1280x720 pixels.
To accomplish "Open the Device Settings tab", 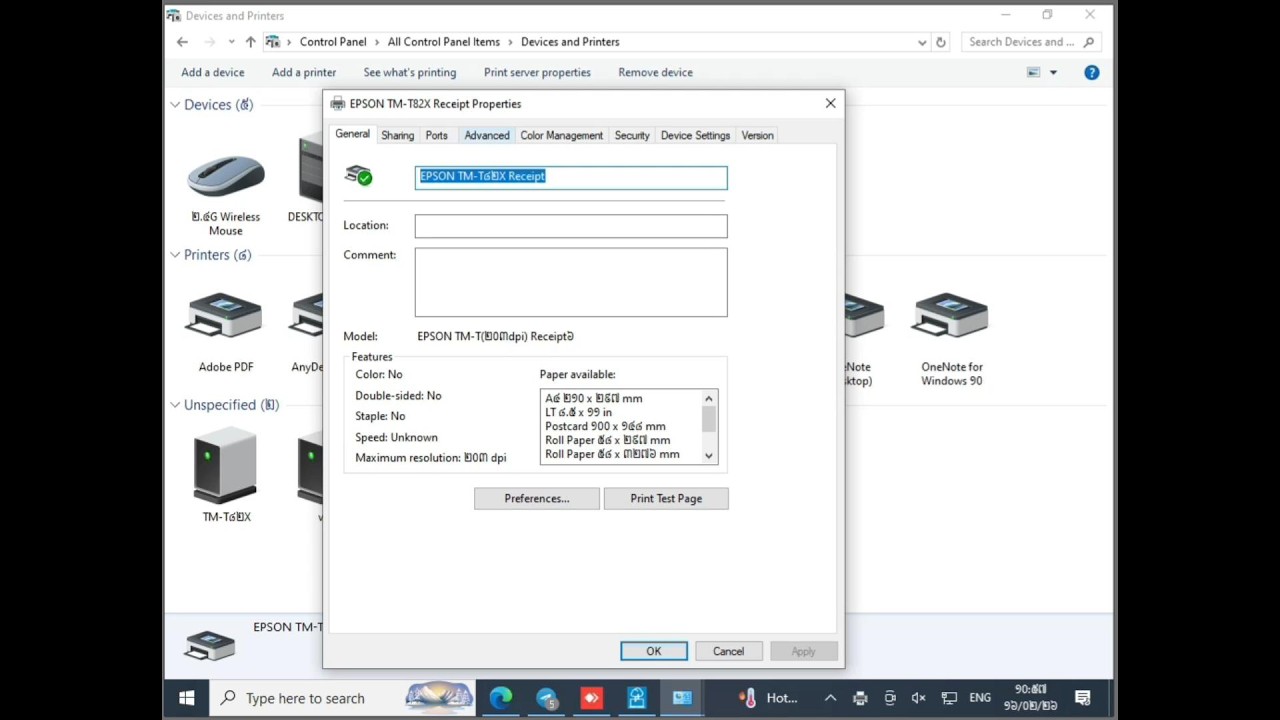I will [695, 135].
